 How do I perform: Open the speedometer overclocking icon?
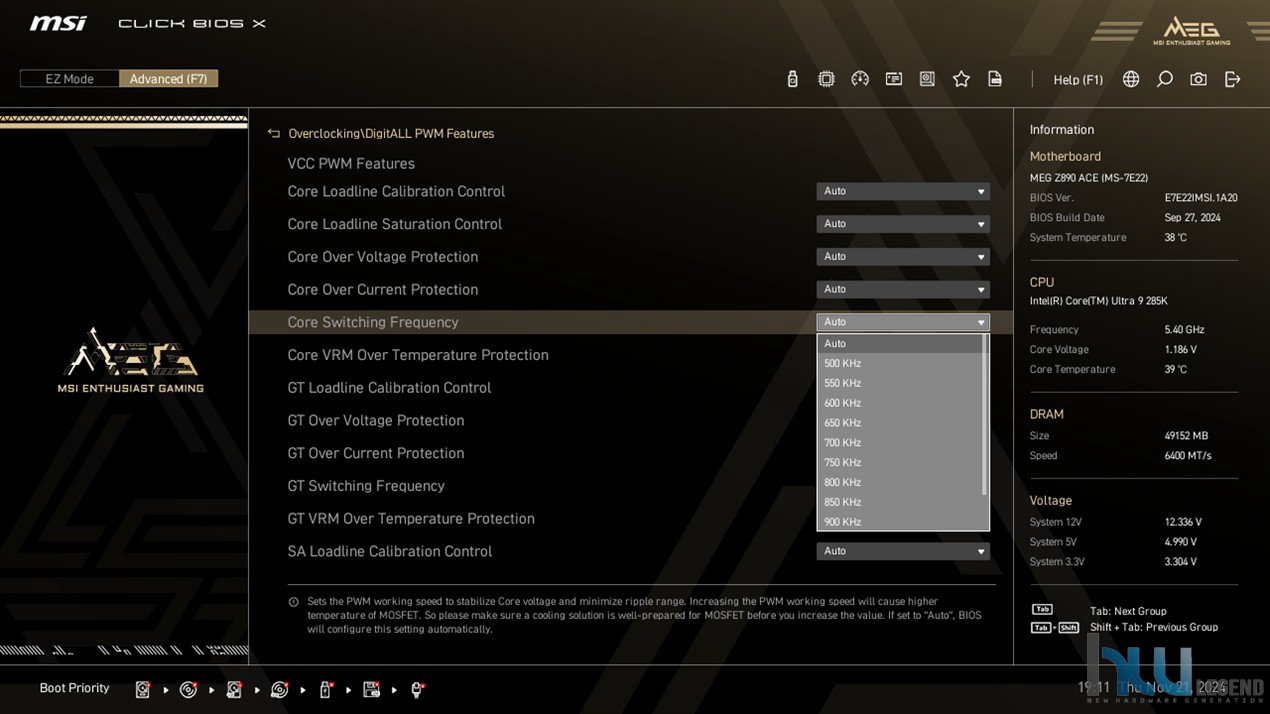coord(860,79)
